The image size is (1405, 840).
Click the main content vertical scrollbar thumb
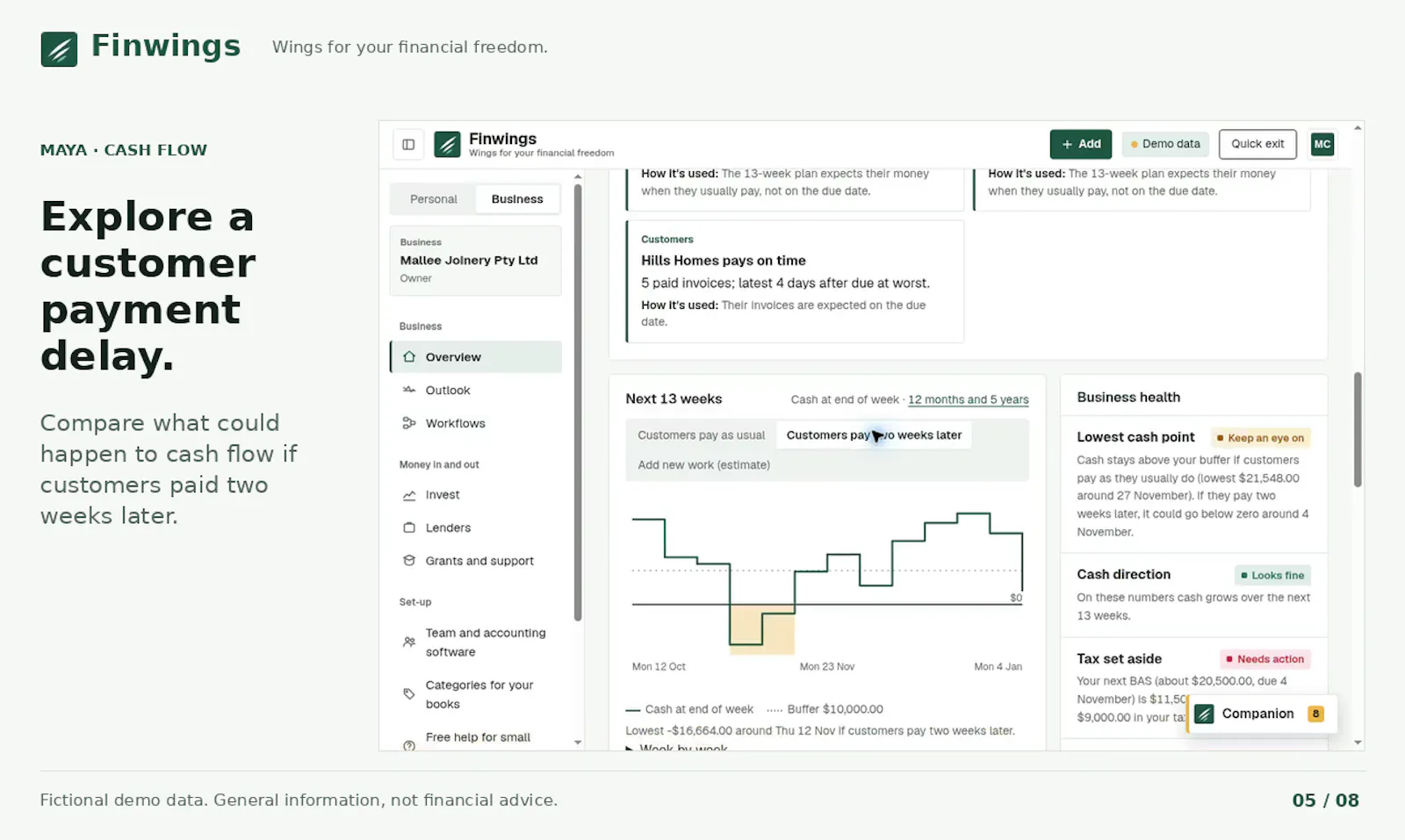pyautogui.click(x=1358, y=429)
